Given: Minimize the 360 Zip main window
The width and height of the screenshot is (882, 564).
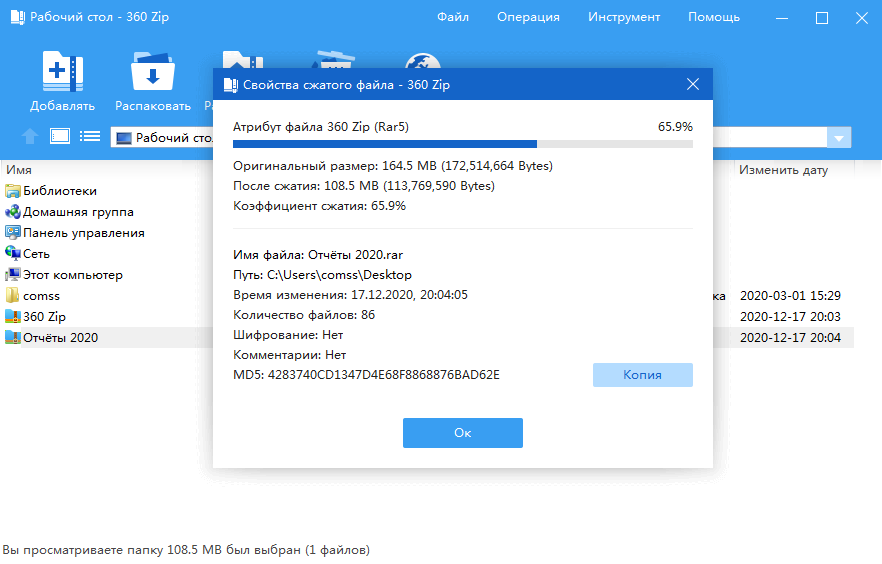Looking at the screenshot, I should (x=782, y=18).
